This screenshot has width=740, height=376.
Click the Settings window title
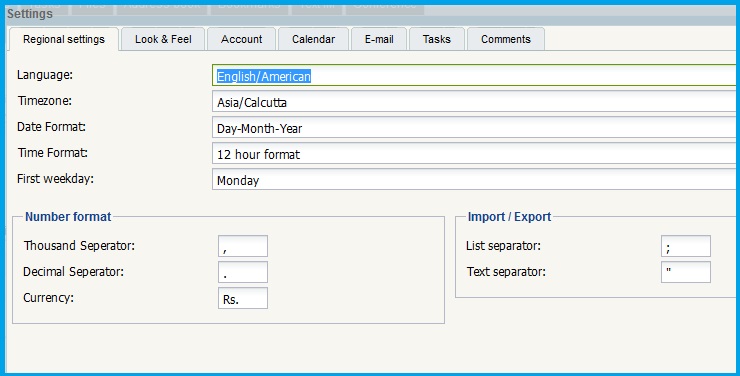pos(30,14)
